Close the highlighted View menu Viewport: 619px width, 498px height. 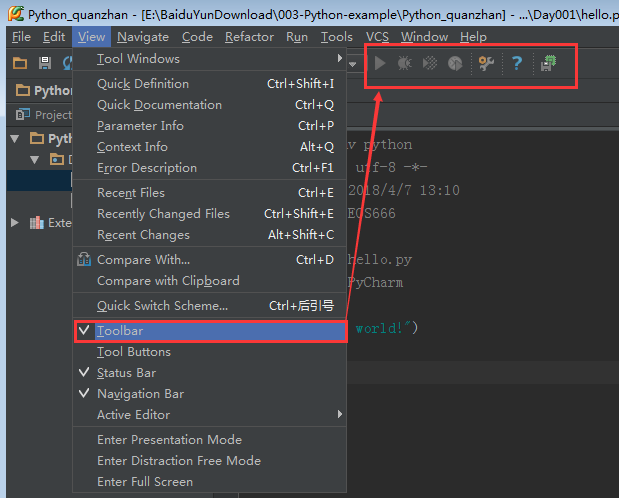[91, 37]
